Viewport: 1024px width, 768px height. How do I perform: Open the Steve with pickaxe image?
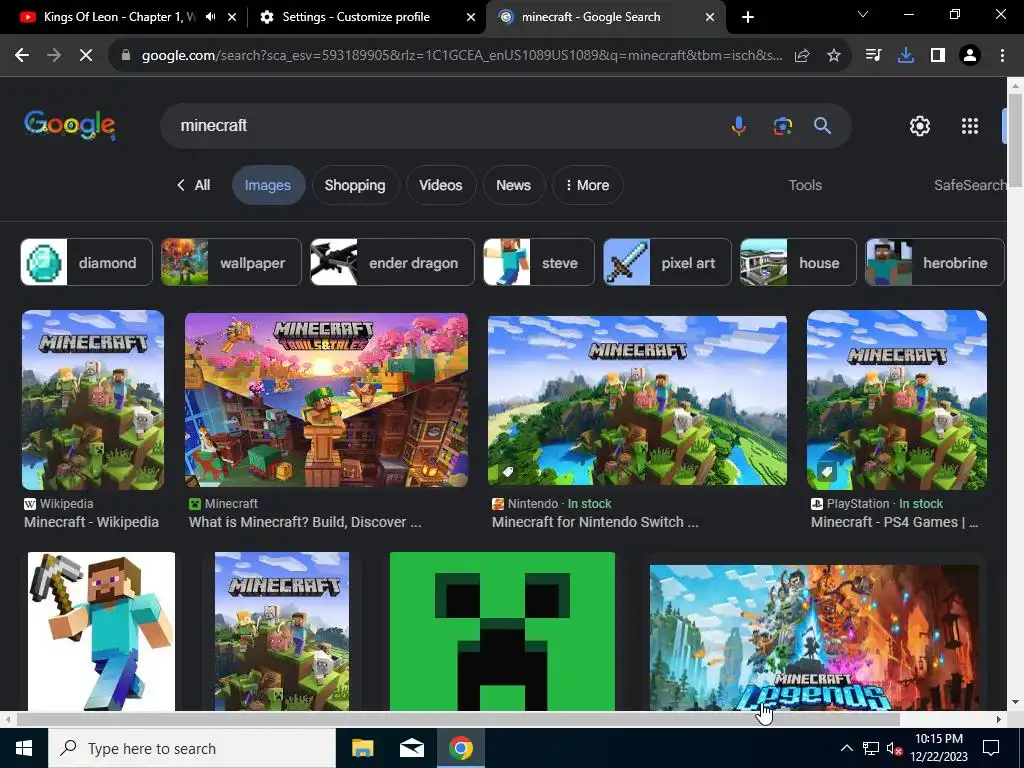[x=101, y=631]
